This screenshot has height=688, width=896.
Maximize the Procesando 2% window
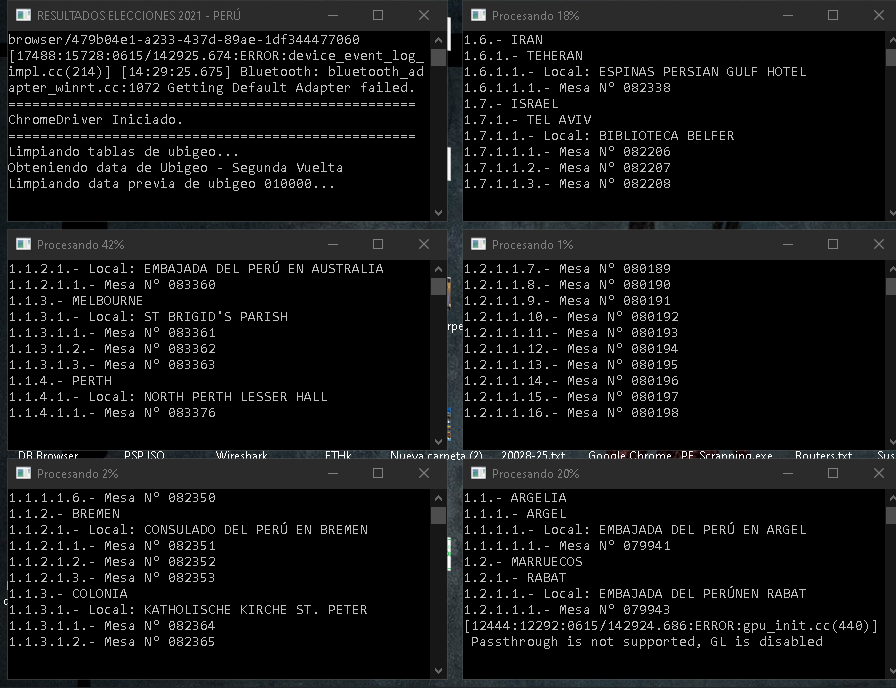(x=378, y=474)
